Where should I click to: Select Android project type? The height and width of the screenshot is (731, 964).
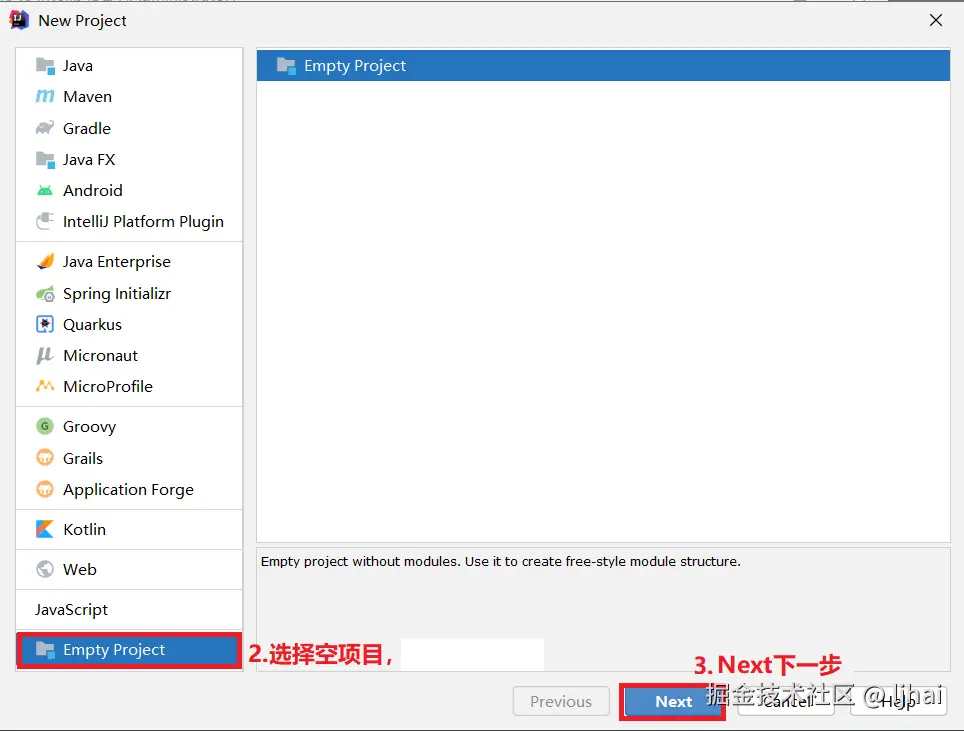tap(129, 191)
